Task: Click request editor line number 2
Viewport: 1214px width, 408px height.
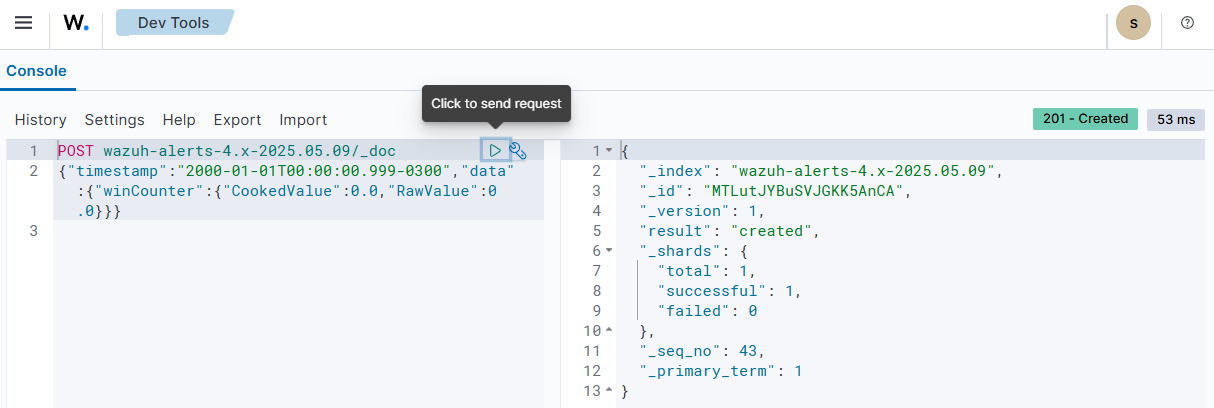Action: [x=33, y=171]
